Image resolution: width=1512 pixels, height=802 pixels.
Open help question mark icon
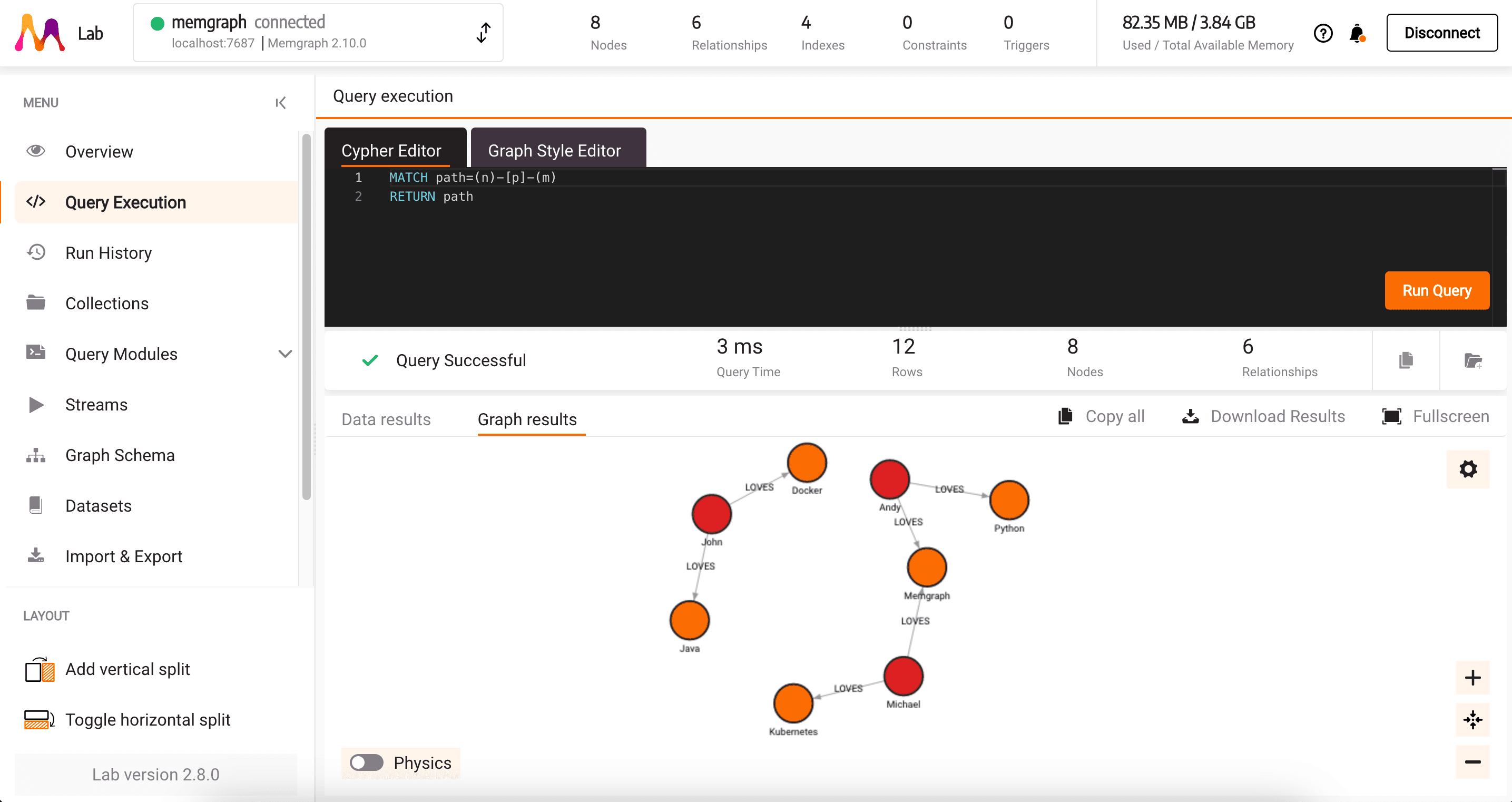coord(1323,34)
